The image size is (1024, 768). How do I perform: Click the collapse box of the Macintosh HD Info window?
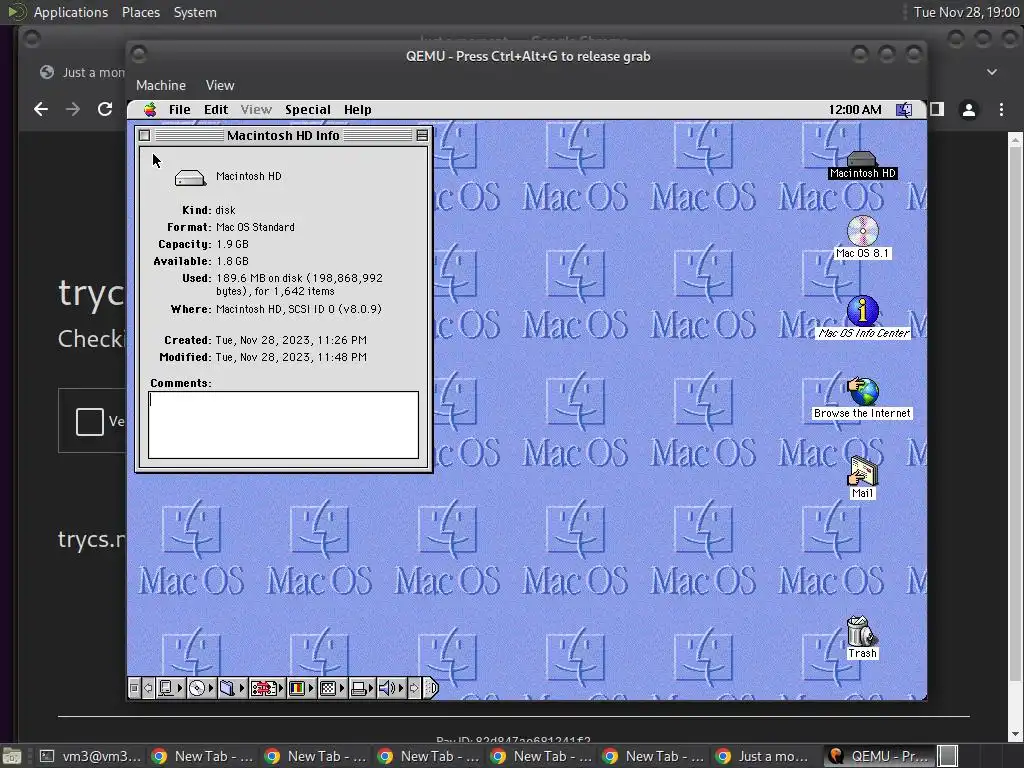point(422,135)
